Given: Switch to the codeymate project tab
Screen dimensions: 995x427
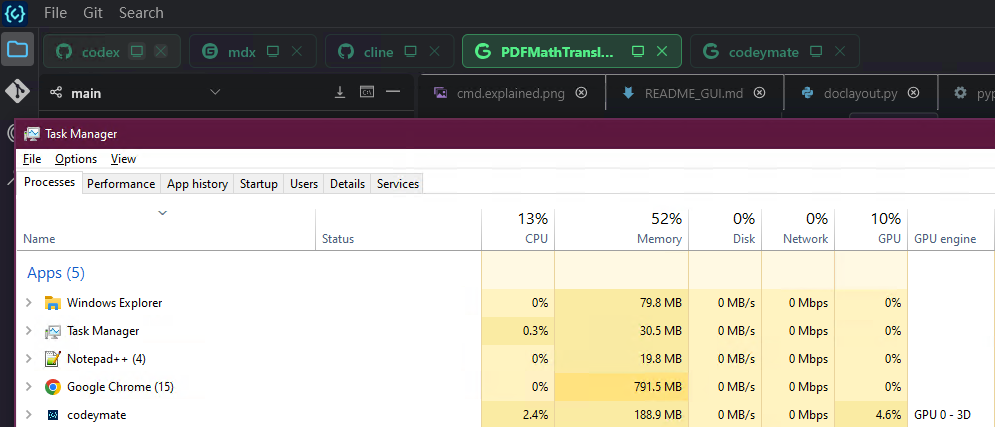Looking at the screenshot, I should (x=774, y=51).
